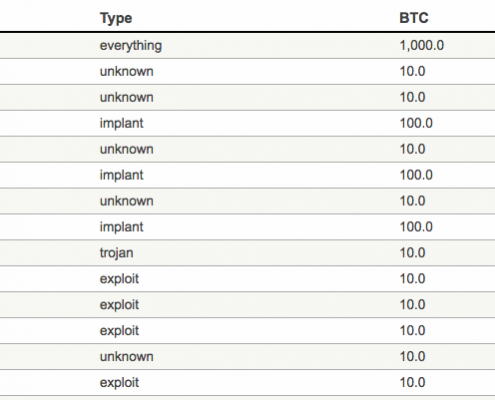Click the BTC column header
This screenshot has height=400, width=495.
(x=414, y=18)
